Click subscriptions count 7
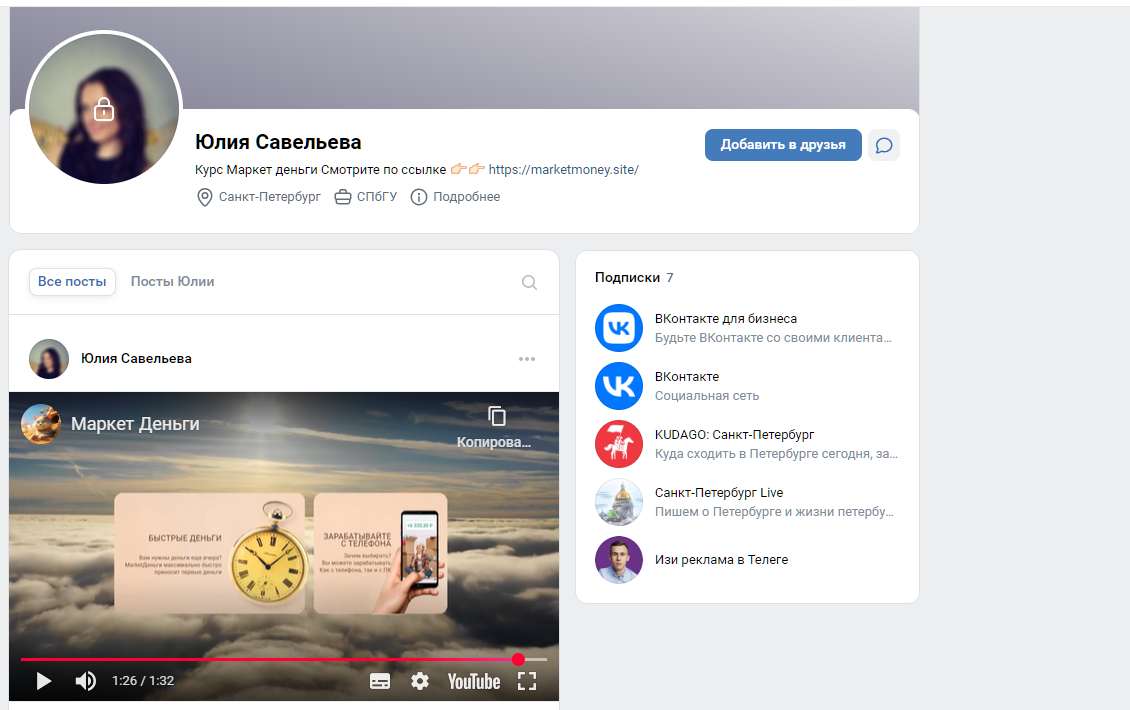This screenshot has height=710, width=1130. (x=669, y=278)
